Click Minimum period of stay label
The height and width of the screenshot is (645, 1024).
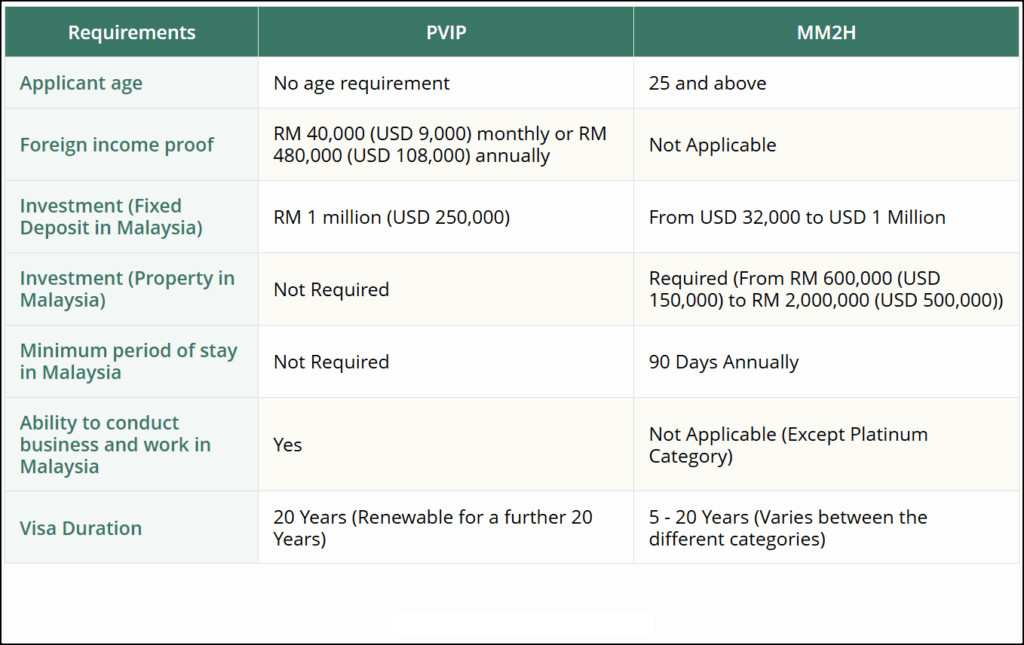[x=129, y=361]
